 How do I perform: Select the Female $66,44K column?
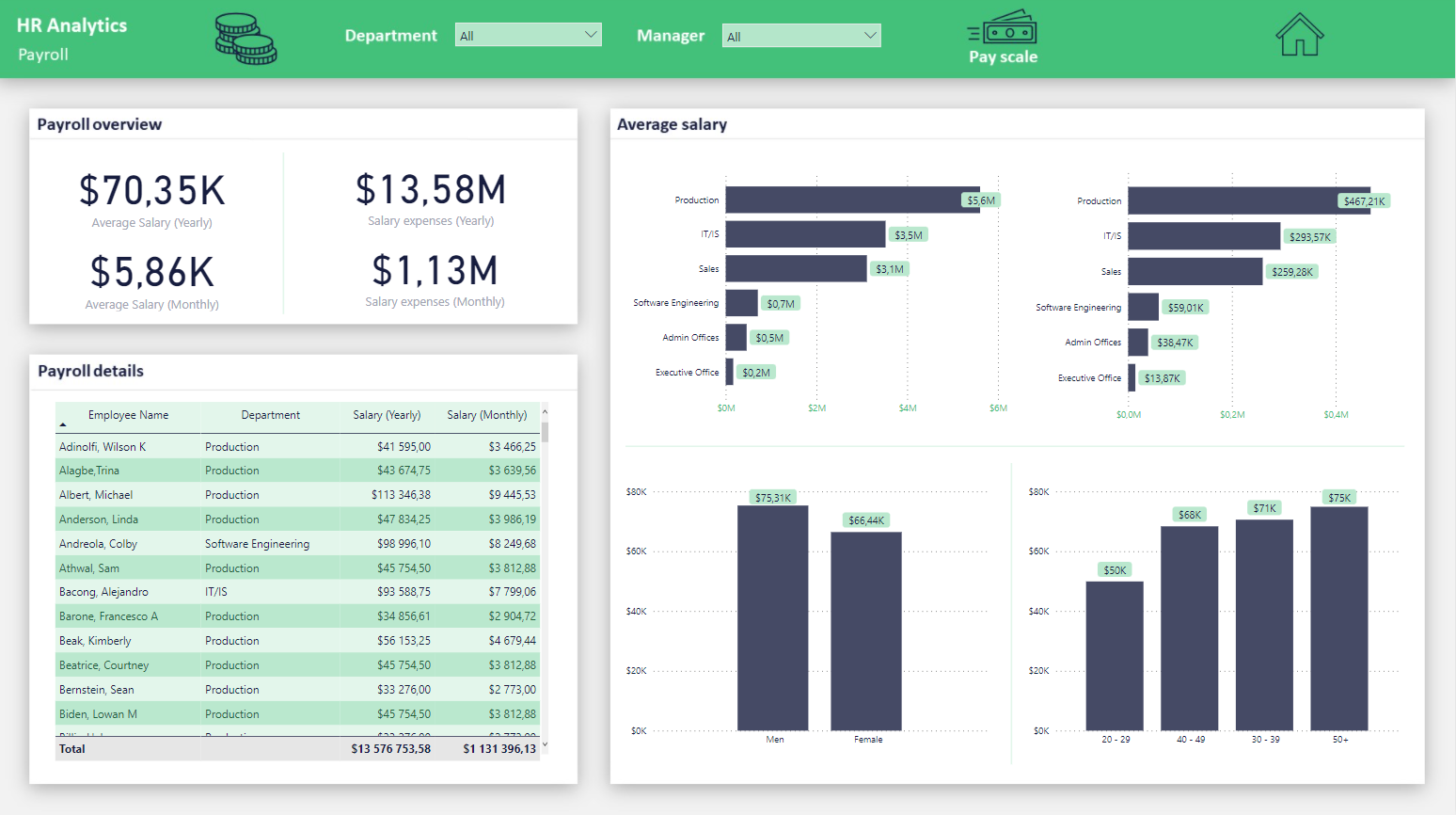(x=866, y=631)
